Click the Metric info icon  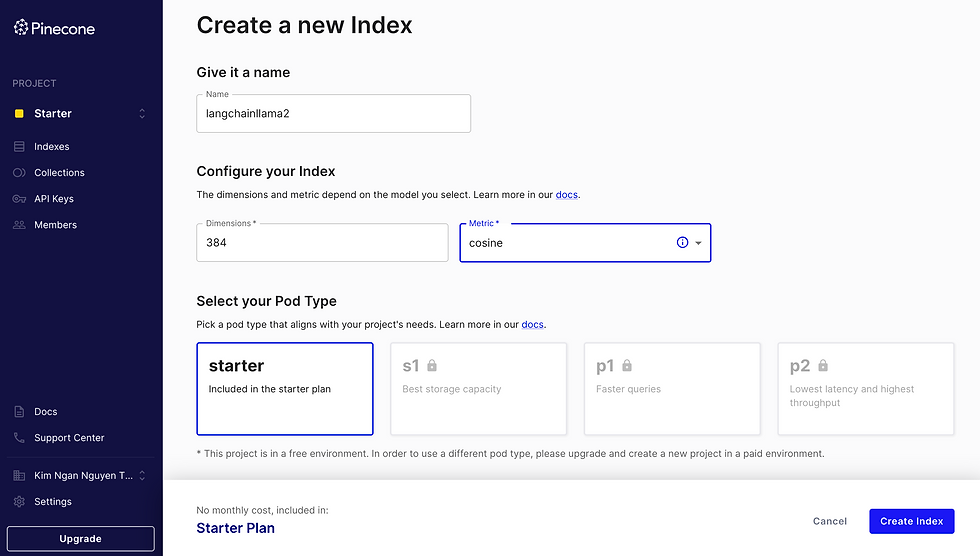[x=682, y=242]
